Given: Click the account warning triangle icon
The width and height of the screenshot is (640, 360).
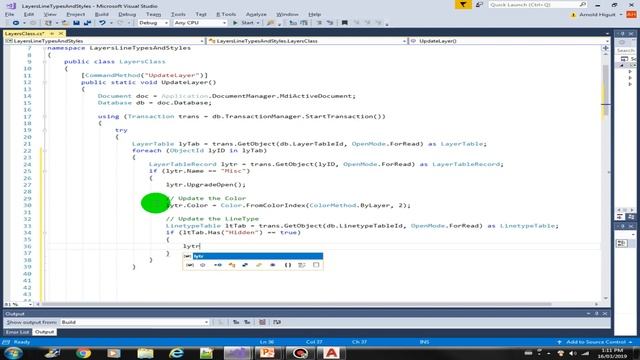Looking at the screenshot, I should point(573,14).
